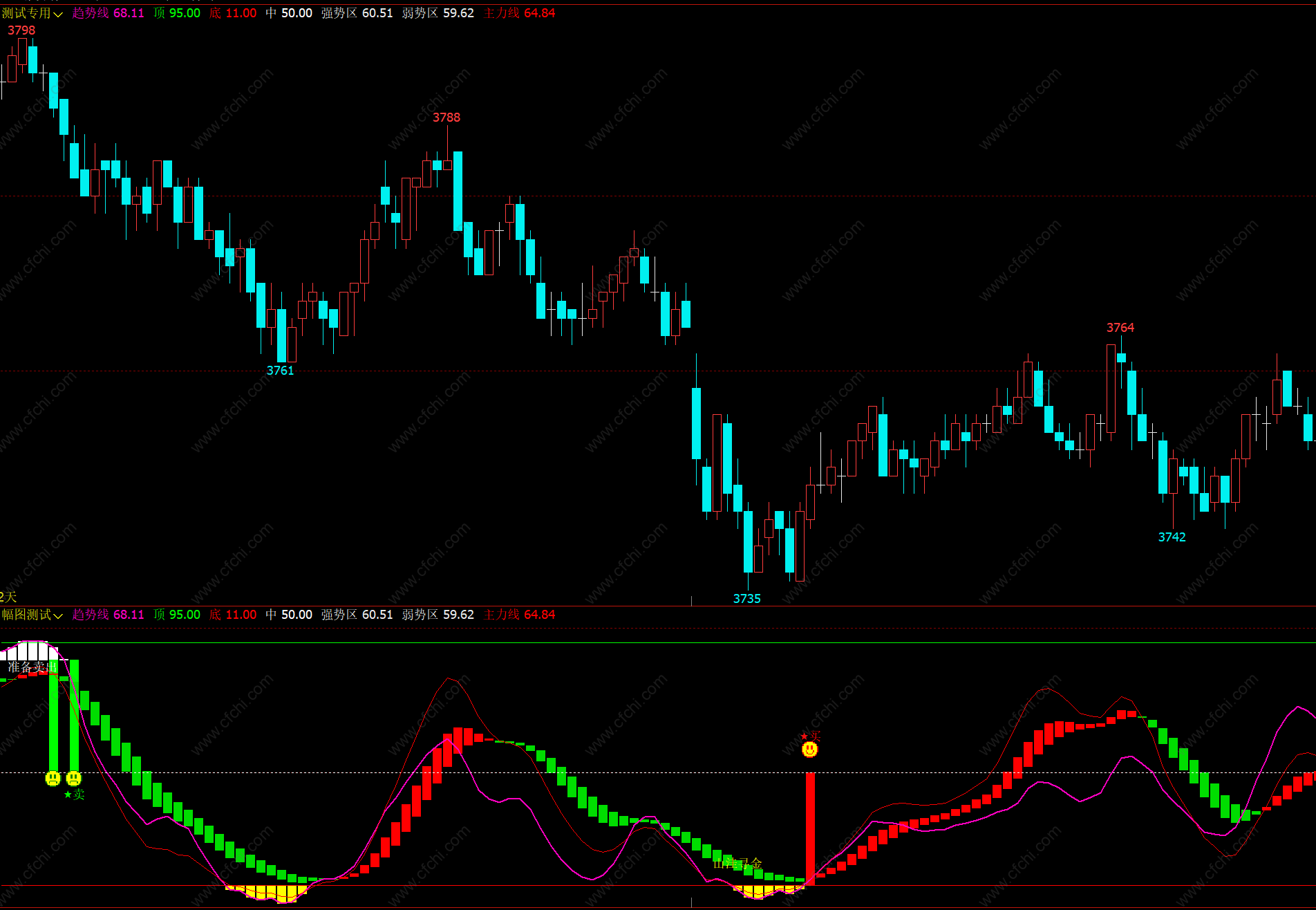
Task: Click 底 11.00 in sub-chart header
Action: click(x=233, y=615)
